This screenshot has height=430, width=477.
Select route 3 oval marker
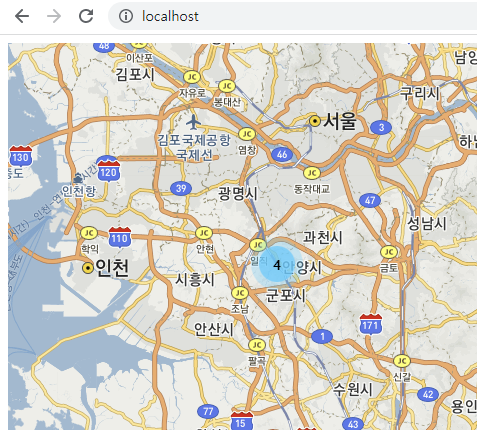381,127
